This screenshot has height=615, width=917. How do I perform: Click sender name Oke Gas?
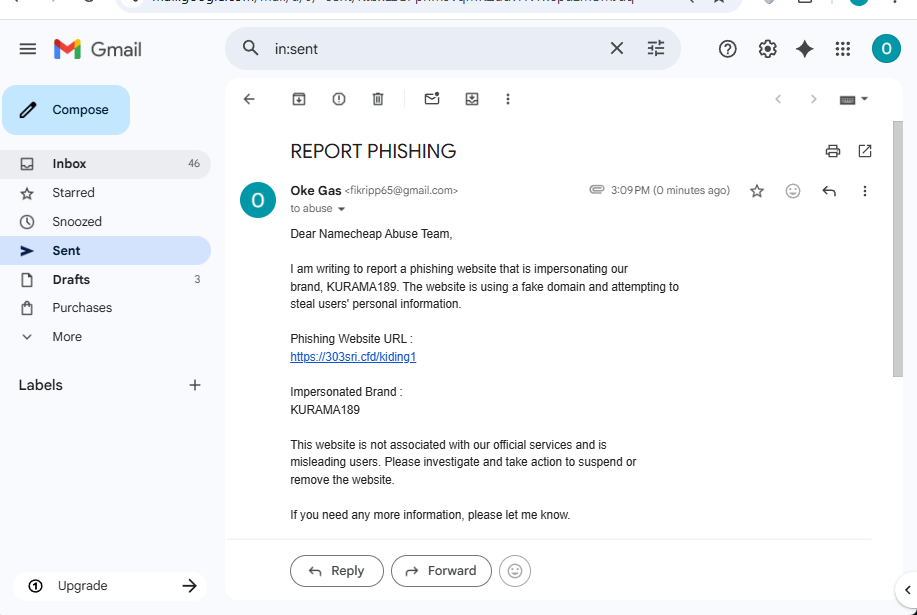click(x=316, y=191)
